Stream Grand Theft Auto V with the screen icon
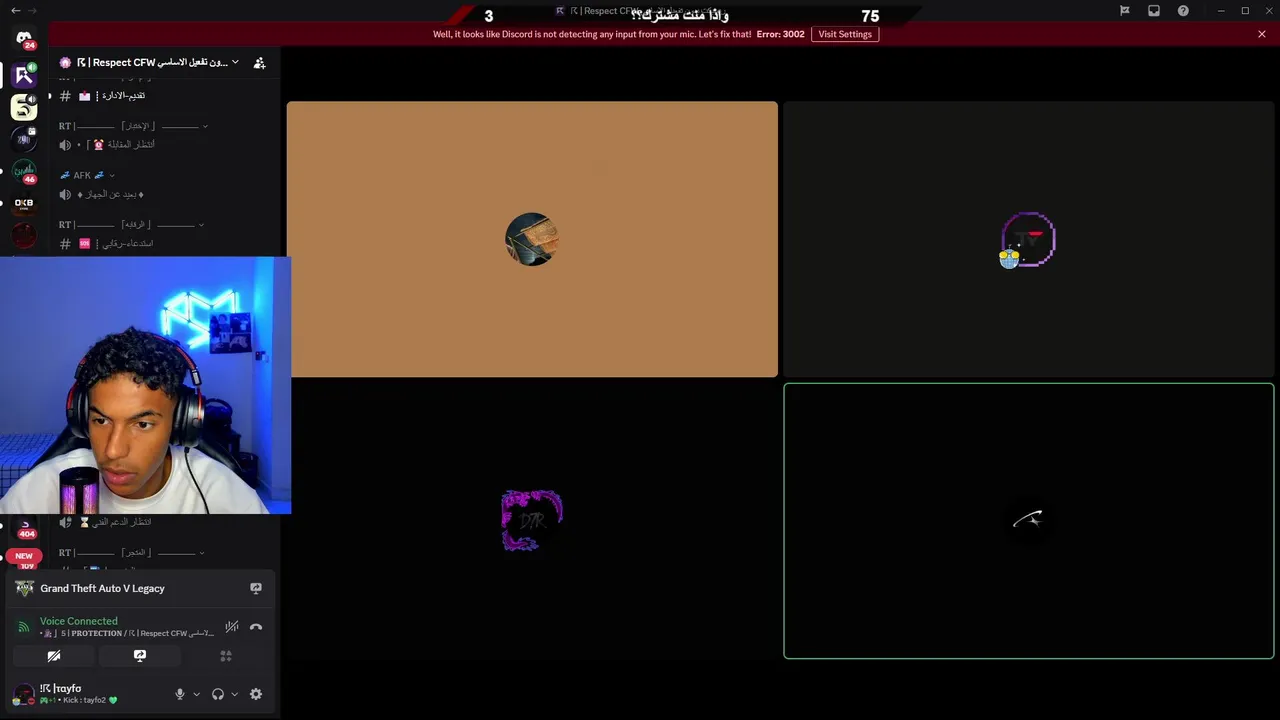This screenshot has height=720, width=1280. point(256,588)
